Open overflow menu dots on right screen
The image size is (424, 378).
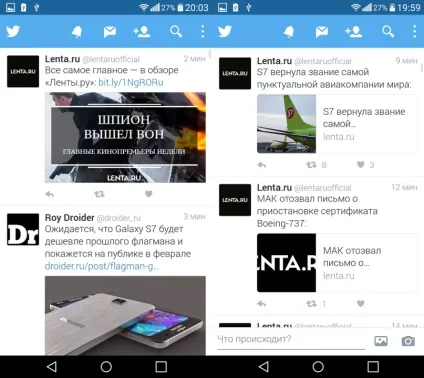tap(414, 31)
